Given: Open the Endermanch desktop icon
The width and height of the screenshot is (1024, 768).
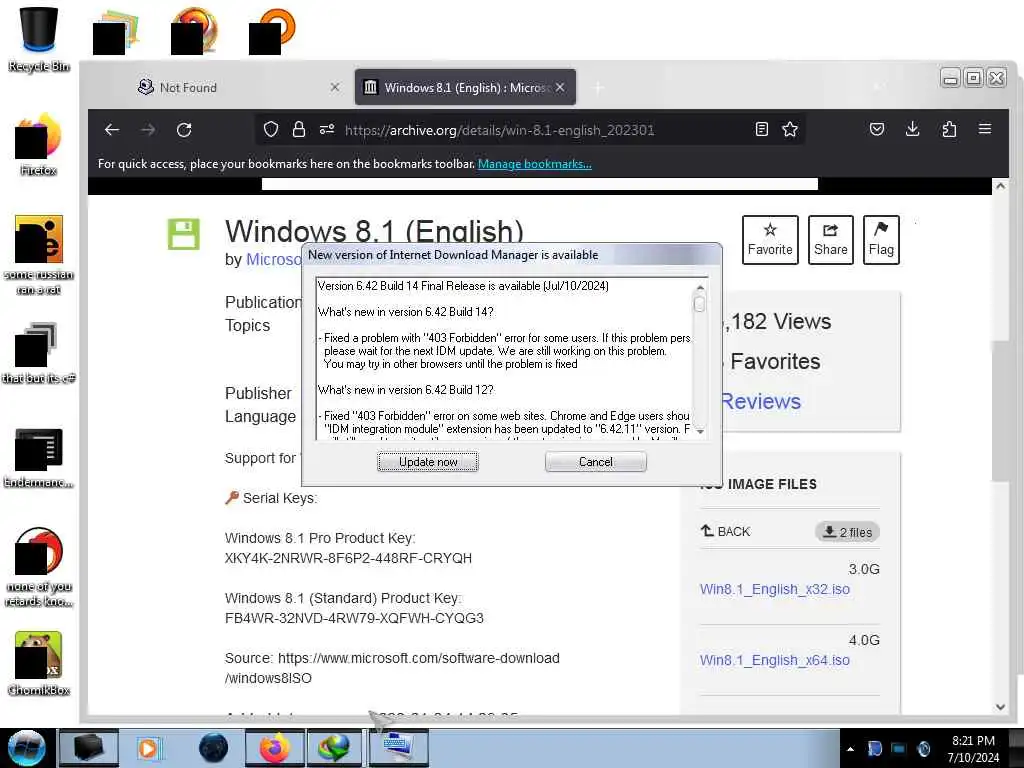Looking at the screenshot, I should 39,457.
